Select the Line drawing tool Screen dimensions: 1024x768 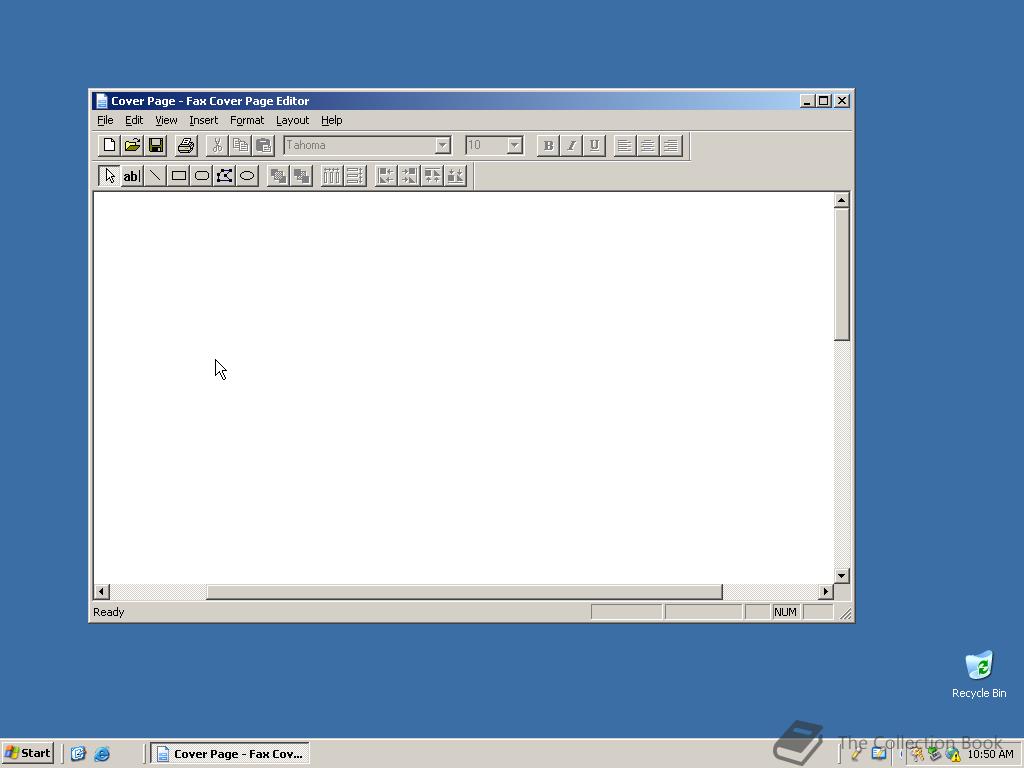[x=155, y=176]
